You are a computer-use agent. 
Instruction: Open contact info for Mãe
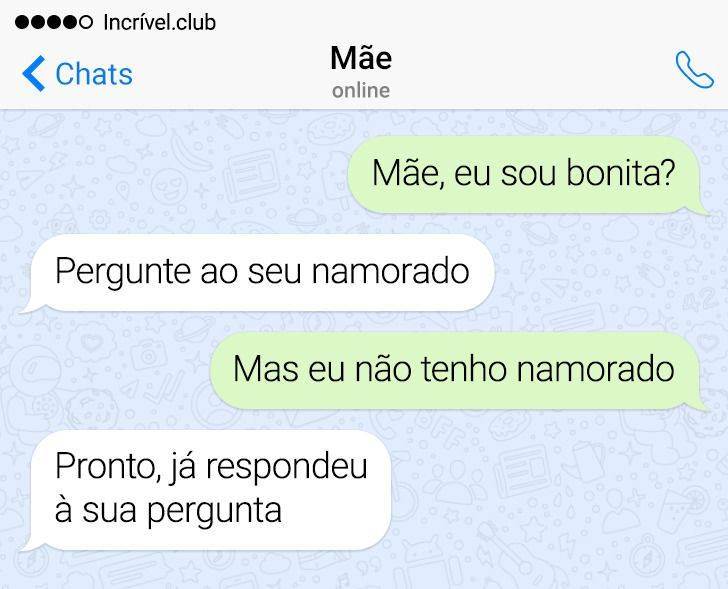(x=361, y=58)
